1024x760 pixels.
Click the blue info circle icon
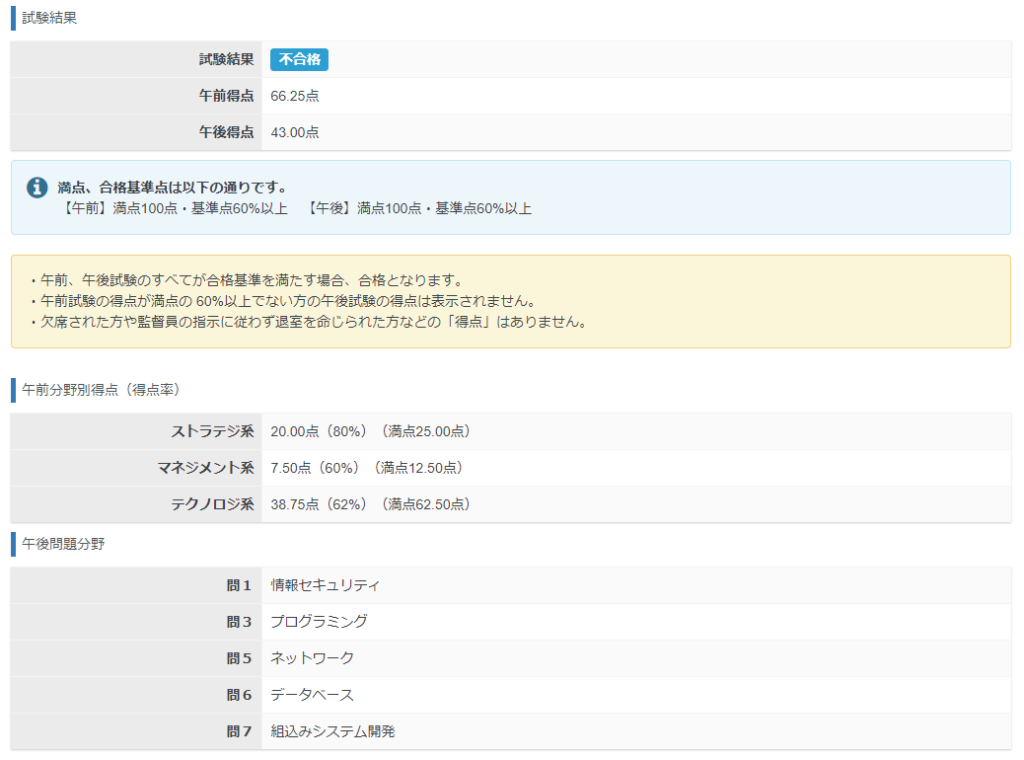(37, 188)
